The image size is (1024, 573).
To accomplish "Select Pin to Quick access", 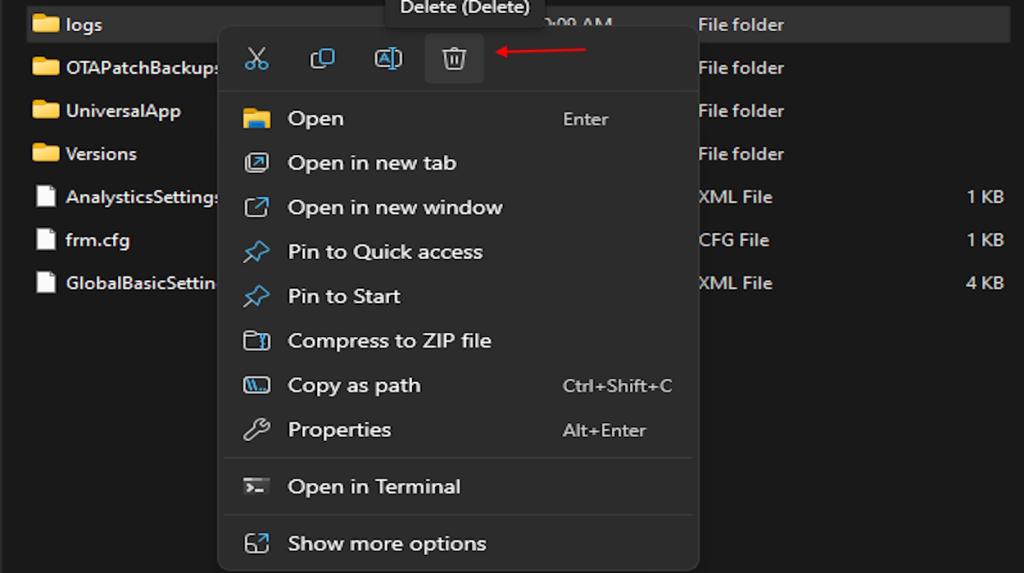I will pyautogui.click(x=384, y=252).
